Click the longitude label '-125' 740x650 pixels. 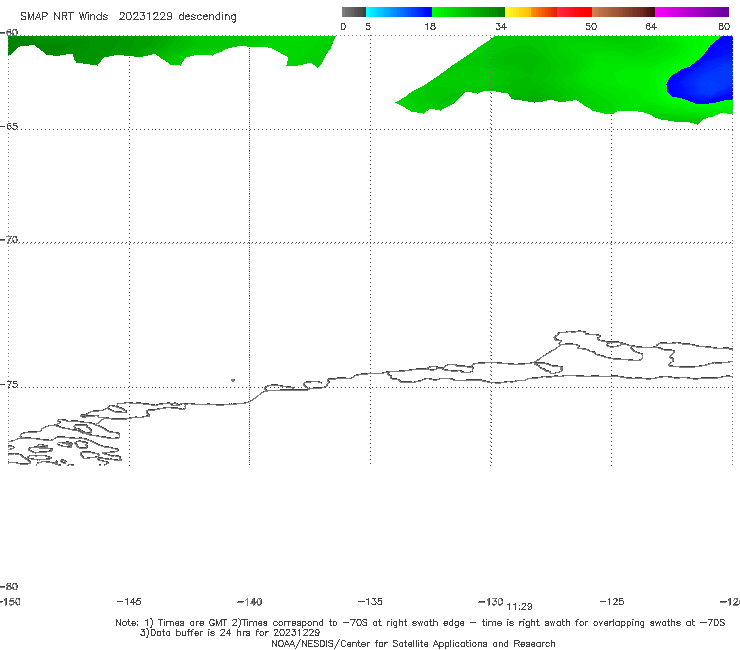(612, 602)
